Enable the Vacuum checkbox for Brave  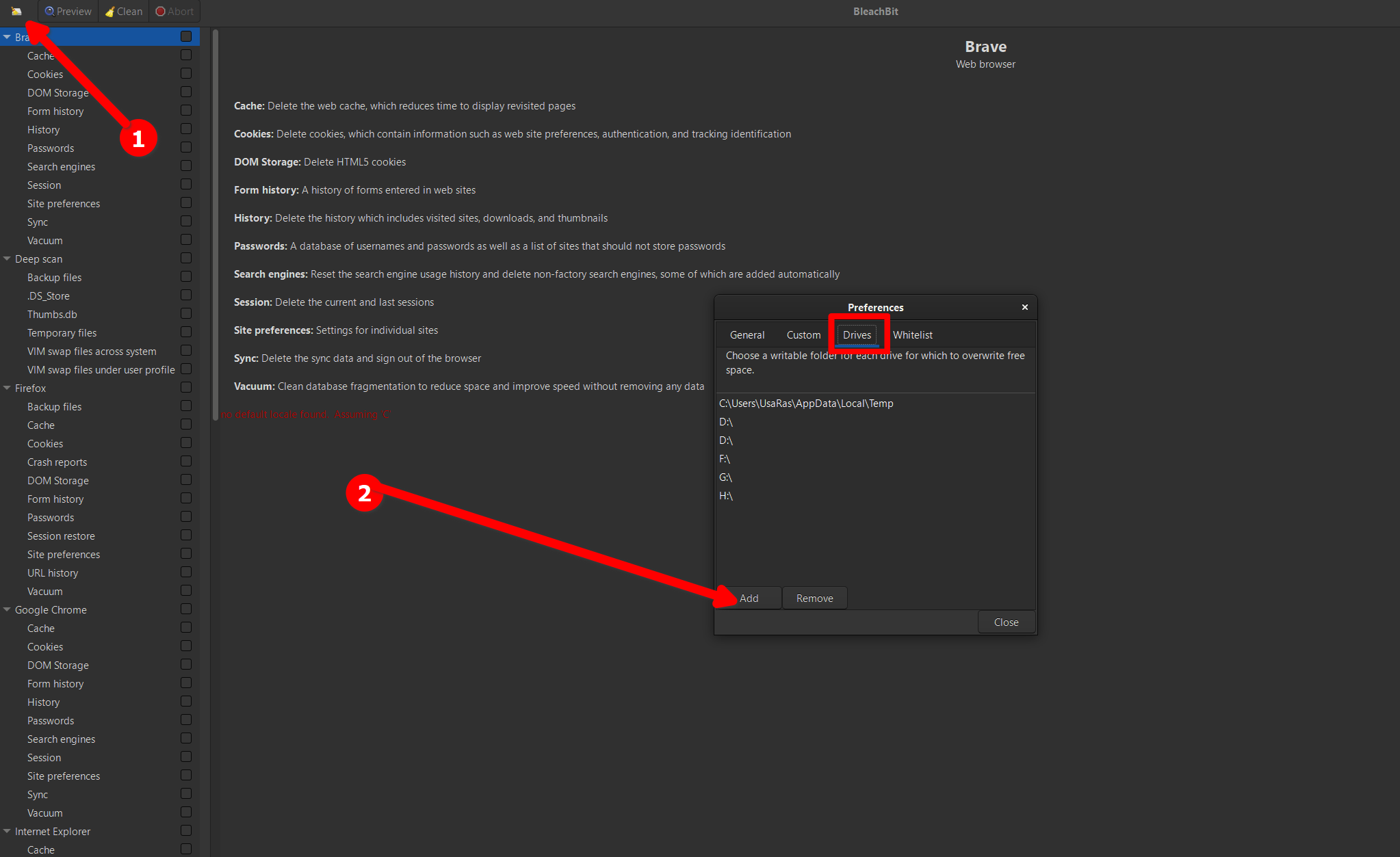pos(186,239)
